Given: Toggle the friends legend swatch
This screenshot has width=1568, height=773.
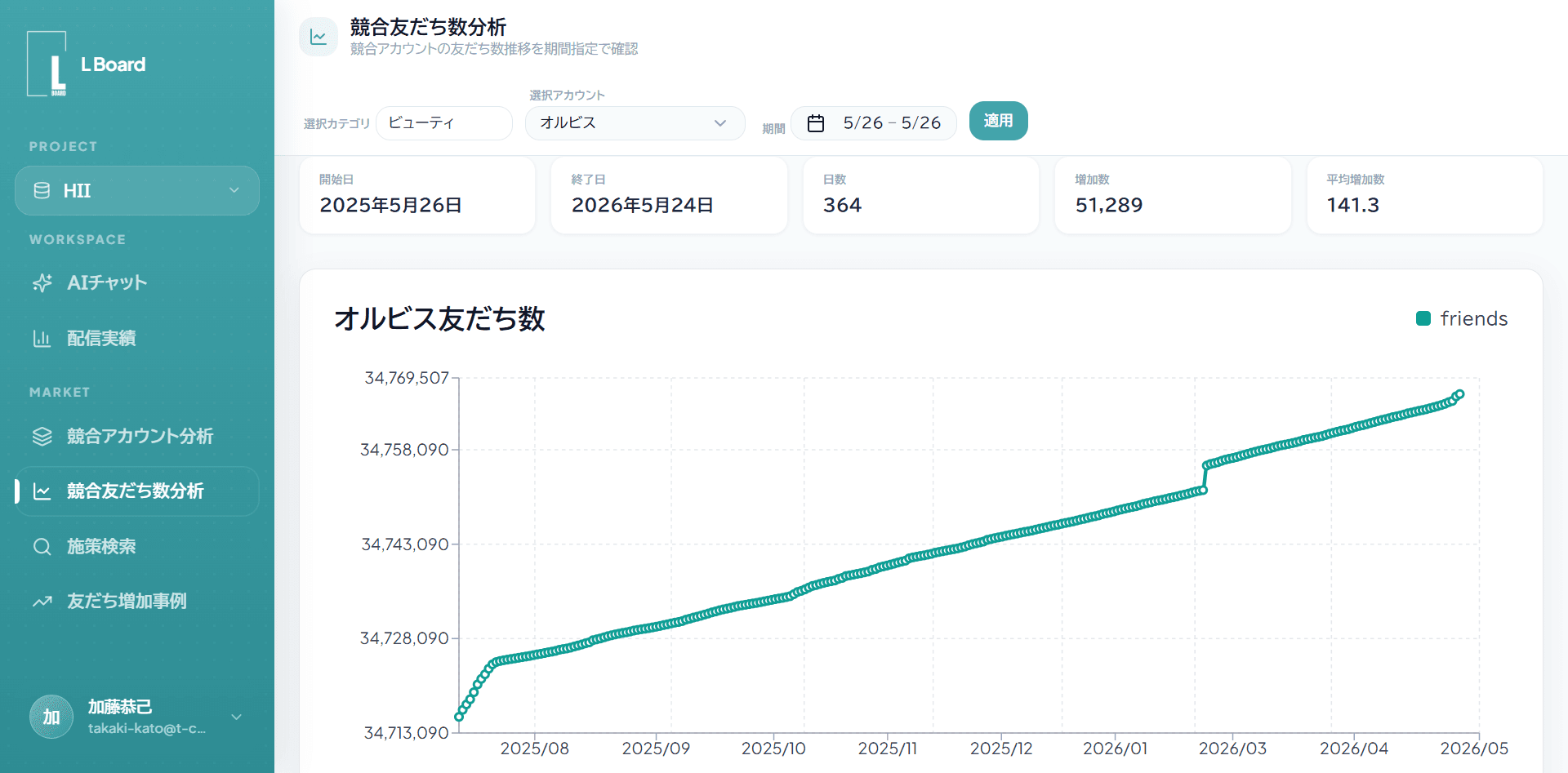Looking at the screenshot, I should coord(1423,318).
